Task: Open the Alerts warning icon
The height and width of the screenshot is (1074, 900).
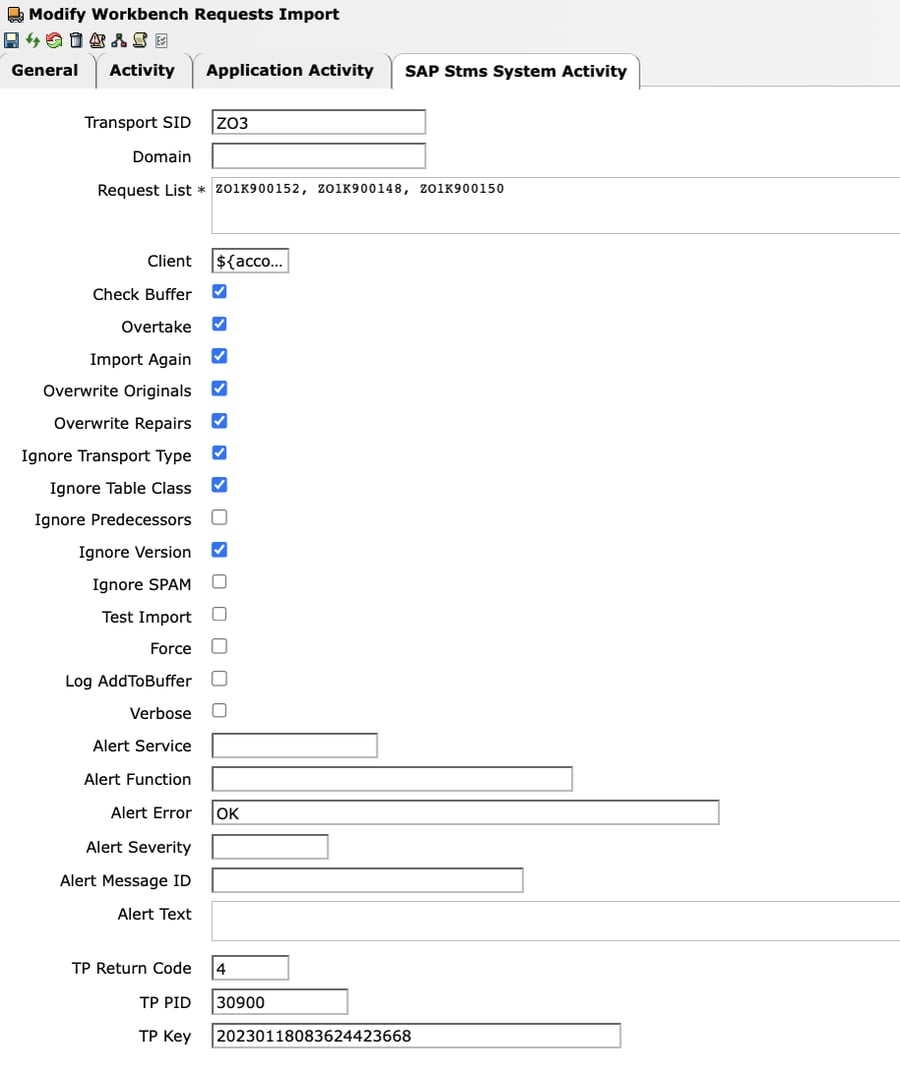Action: [x=97, y=40]
